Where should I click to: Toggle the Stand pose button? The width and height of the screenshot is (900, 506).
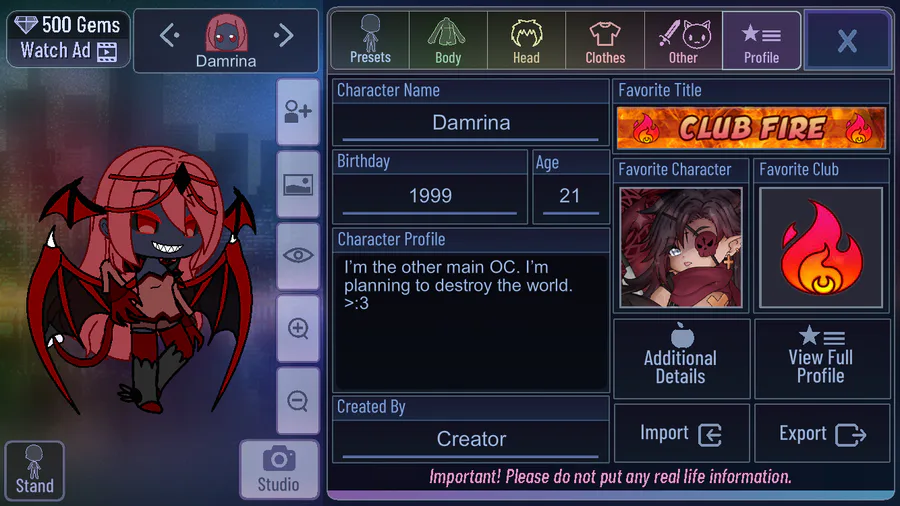[34, 470]
